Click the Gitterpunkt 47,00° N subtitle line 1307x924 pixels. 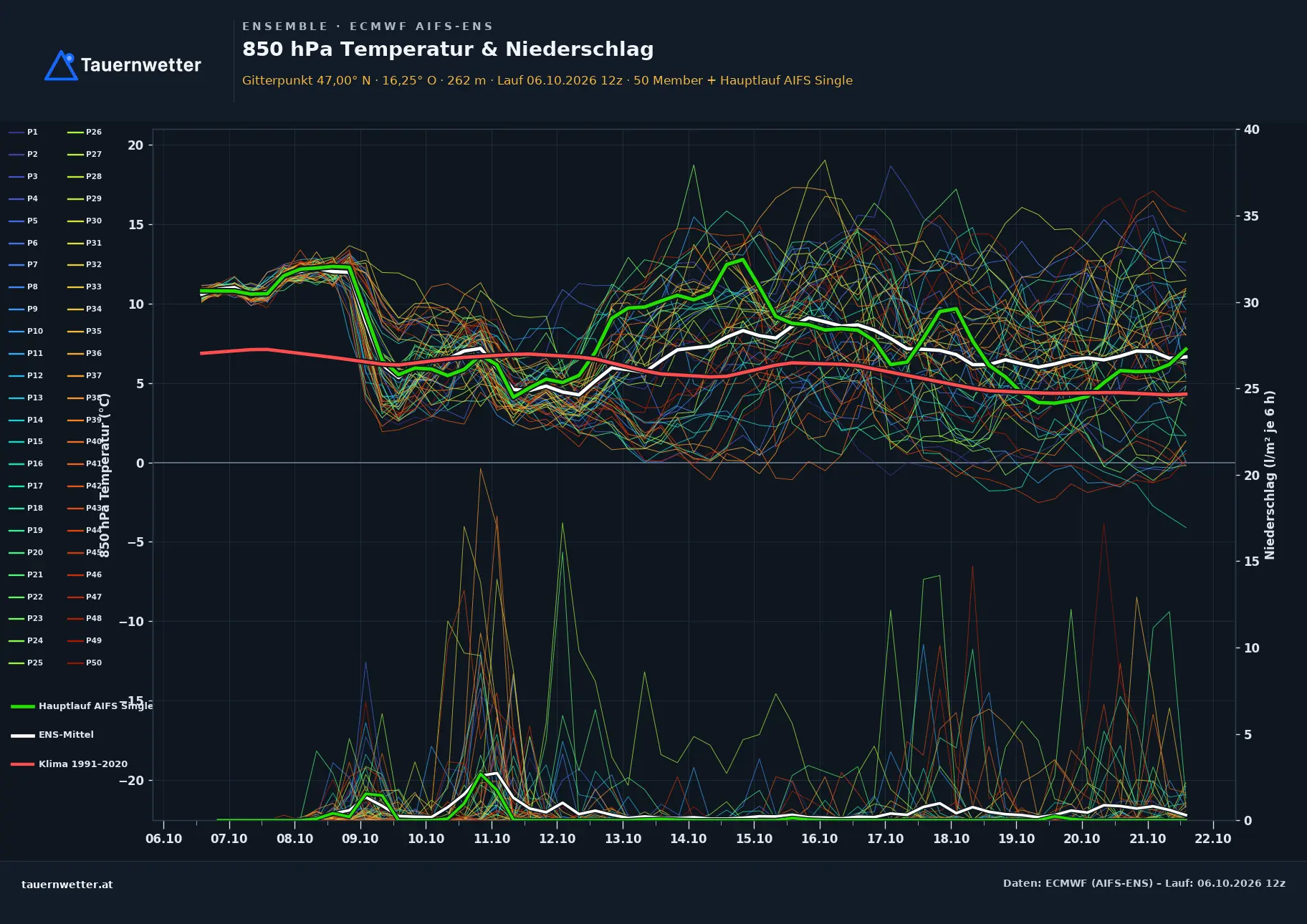(547, 80)
